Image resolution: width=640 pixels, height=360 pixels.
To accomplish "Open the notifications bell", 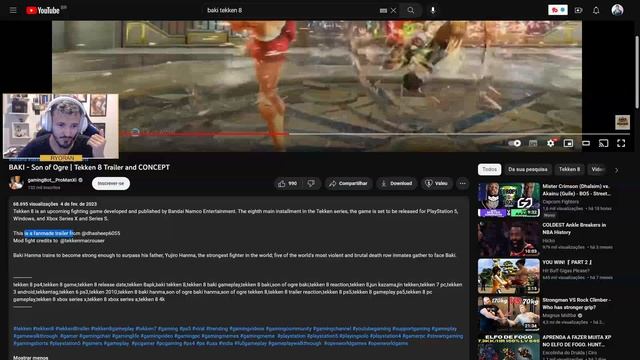I will 596,10.
